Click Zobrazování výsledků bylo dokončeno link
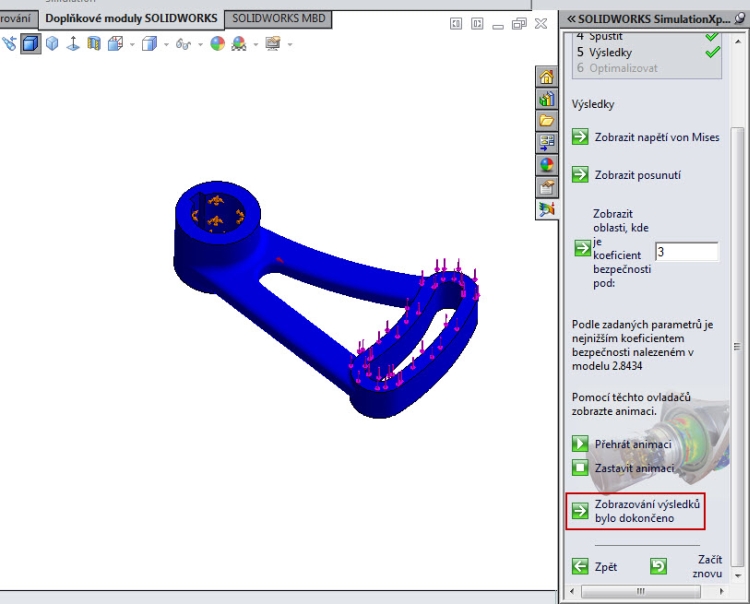 tap(647, 511)
